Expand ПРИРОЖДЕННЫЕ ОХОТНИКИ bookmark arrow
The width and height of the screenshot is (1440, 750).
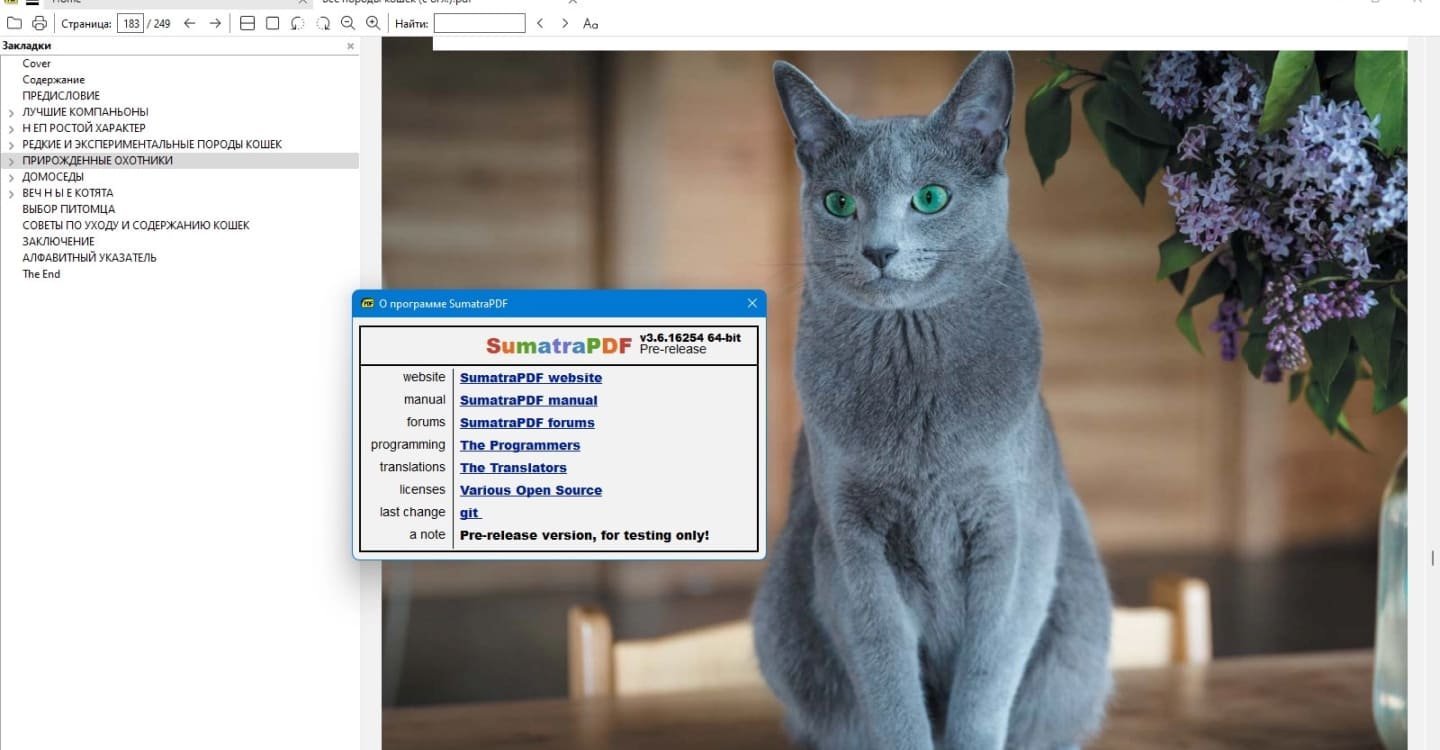click(x=11, y=161)
